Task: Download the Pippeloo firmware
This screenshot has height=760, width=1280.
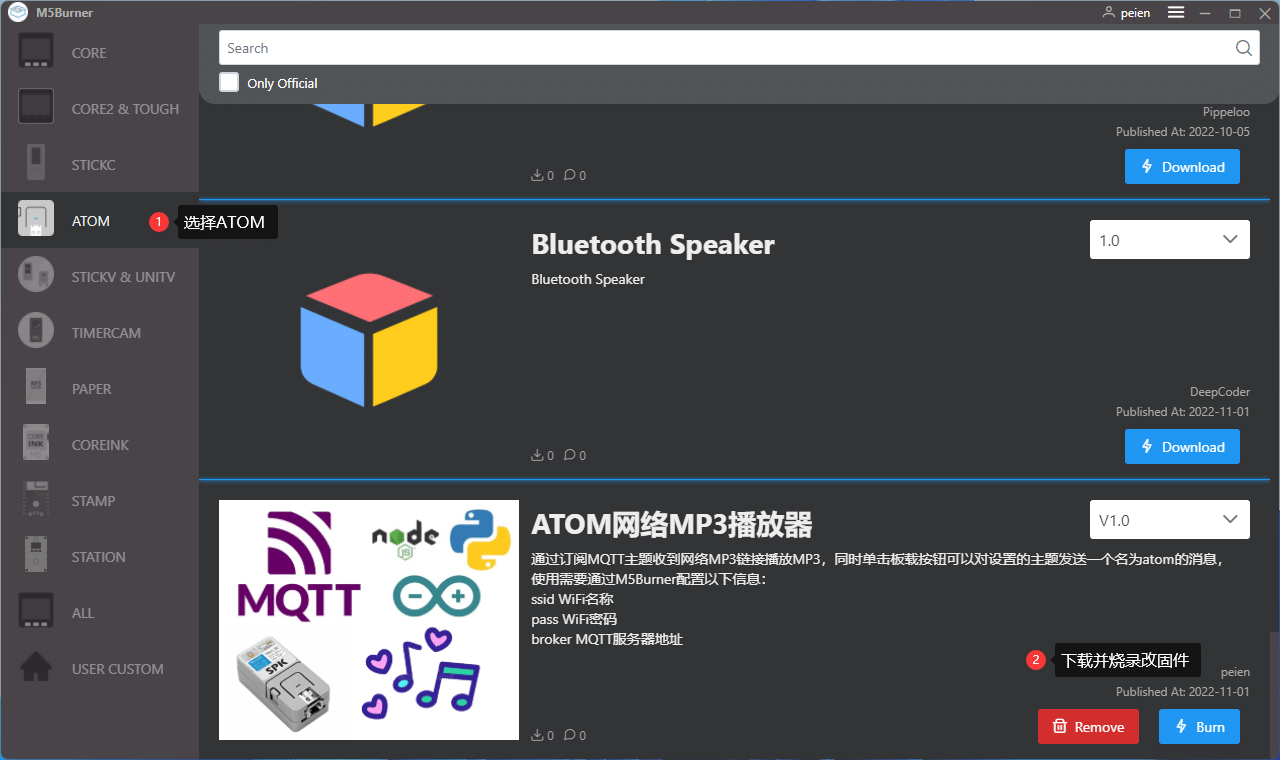Action: click(1182, 167)
